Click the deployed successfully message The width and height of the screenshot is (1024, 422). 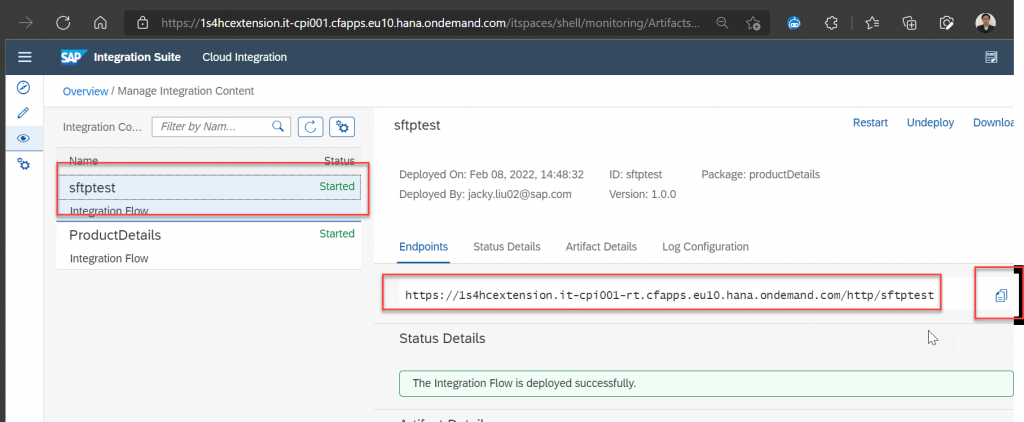click(x=706, y=383)
